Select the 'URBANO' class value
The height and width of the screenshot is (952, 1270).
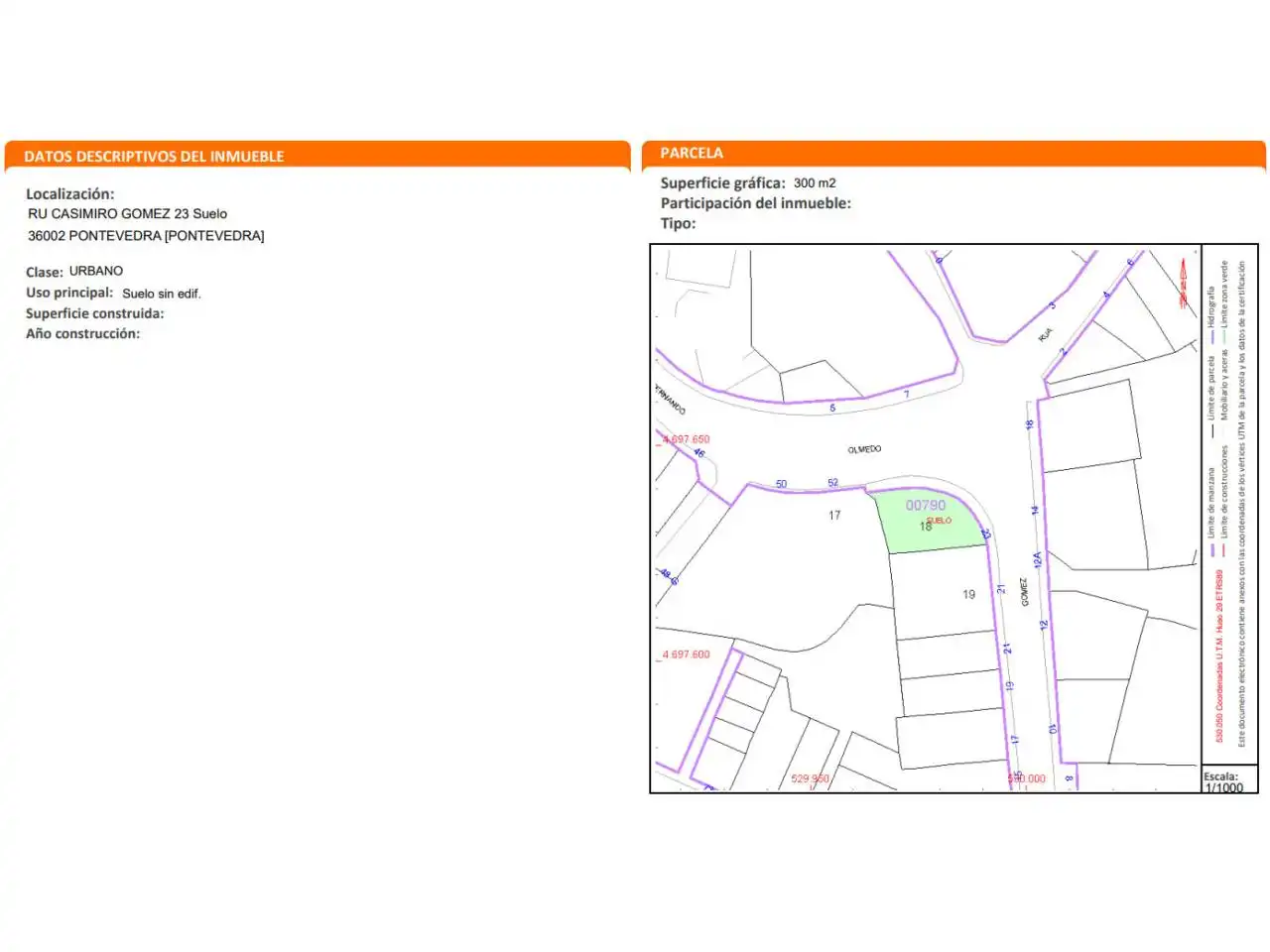click(x=96, y=271)
